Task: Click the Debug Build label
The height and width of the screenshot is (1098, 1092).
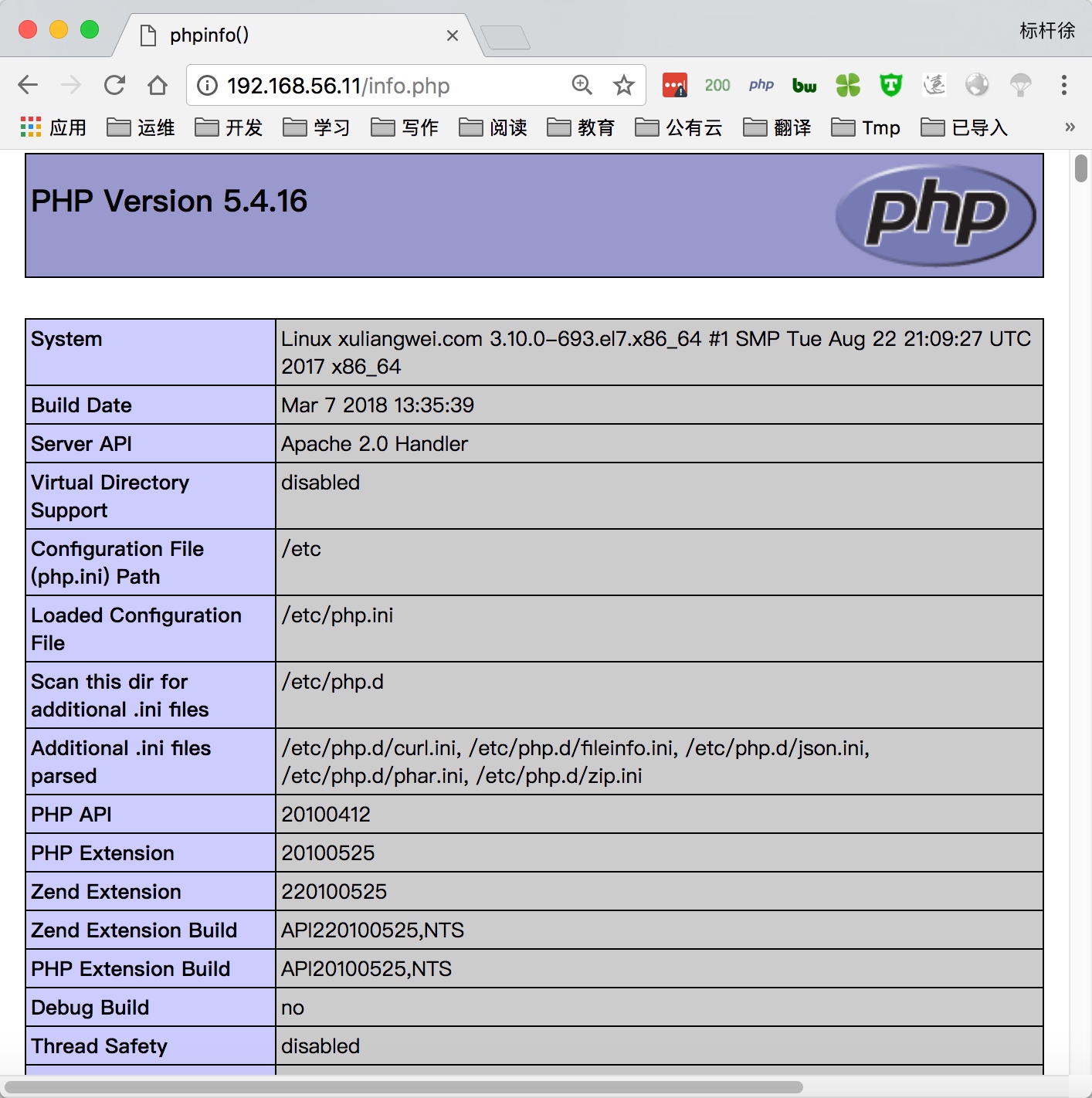Action: point(90,1008)
